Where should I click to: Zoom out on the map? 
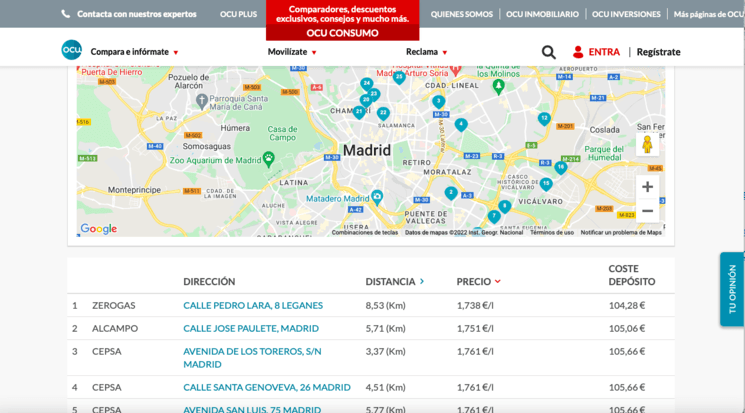click(x=647, y=211)
